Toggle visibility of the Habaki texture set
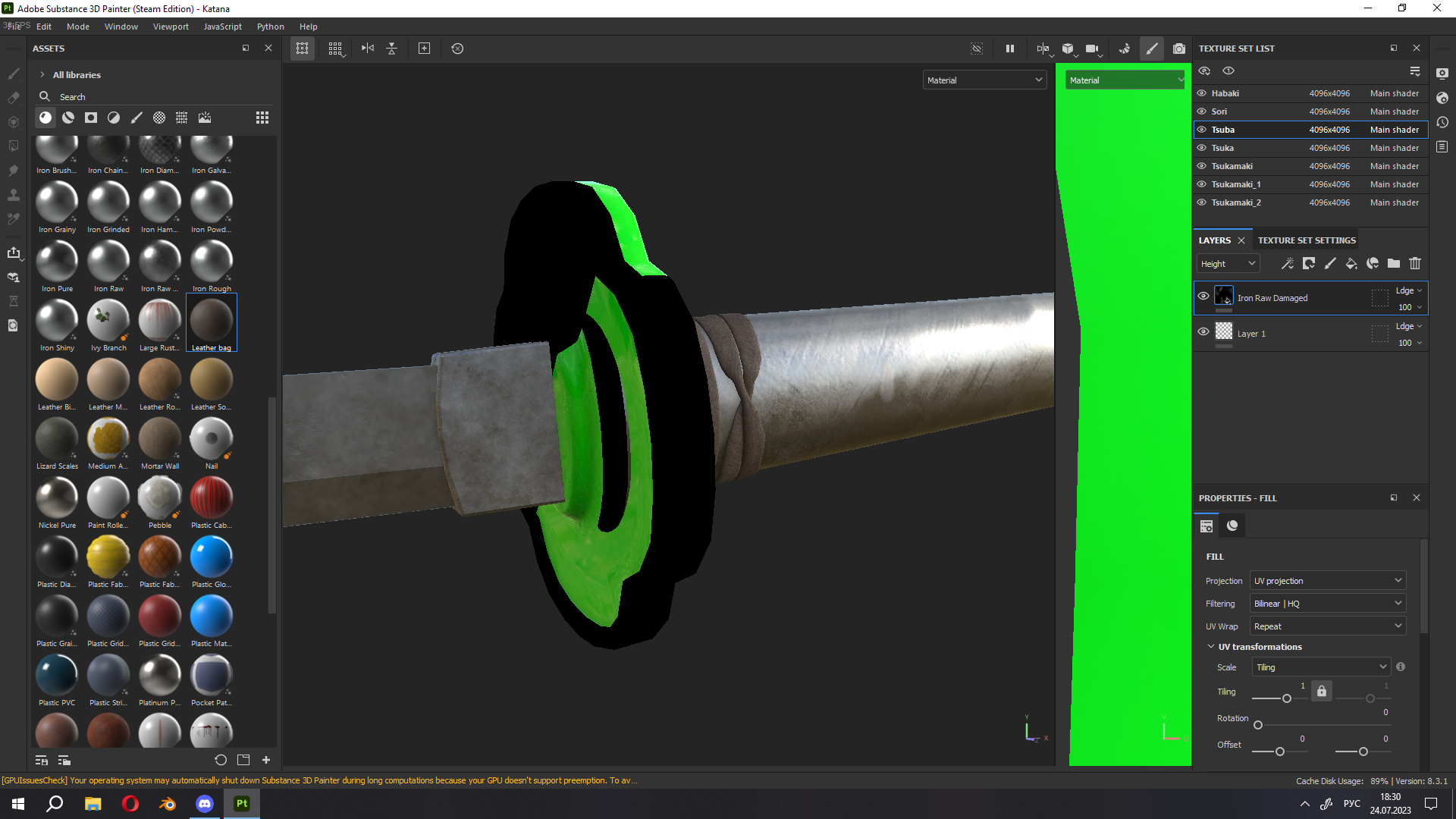The height and width of the screenshot is (819, 1456). point(1201,93)
